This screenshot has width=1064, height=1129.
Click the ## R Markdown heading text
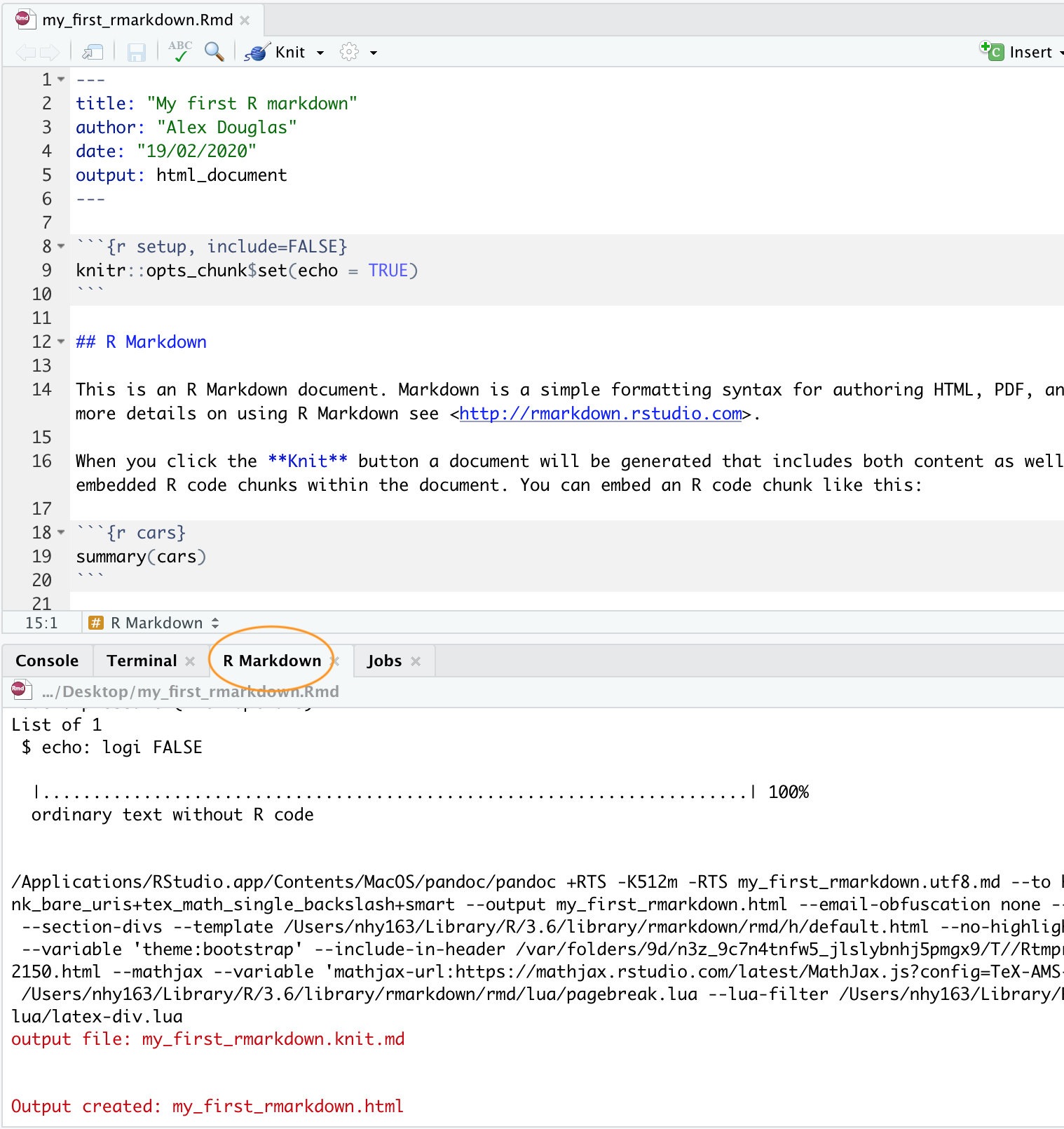[x=141, y=342]
